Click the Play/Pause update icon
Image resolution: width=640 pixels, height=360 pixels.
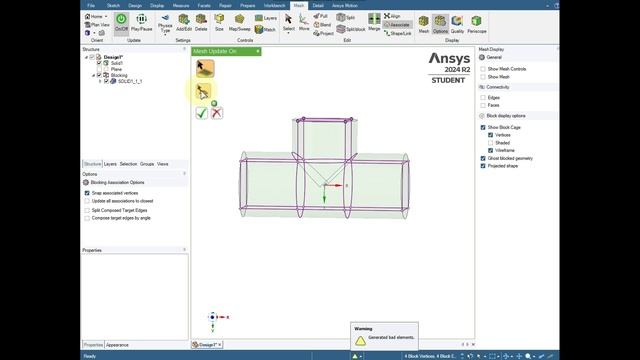(x=141, y=22)
